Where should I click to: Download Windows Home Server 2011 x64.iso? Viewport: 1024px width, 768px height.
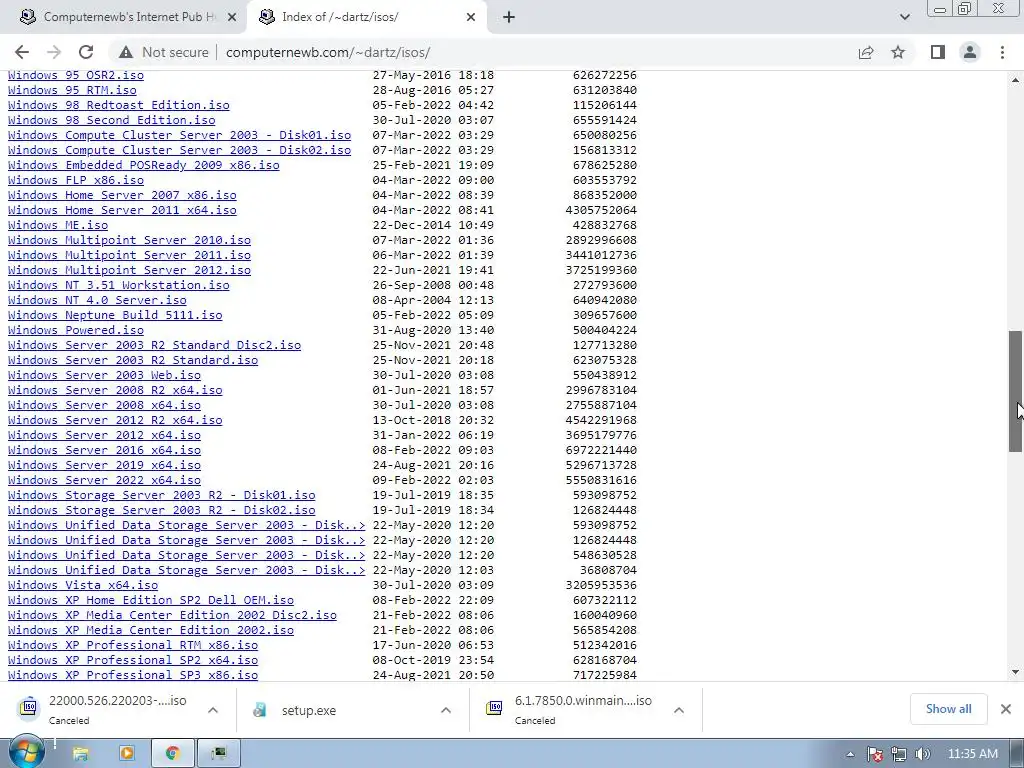[x=122, y=210]
